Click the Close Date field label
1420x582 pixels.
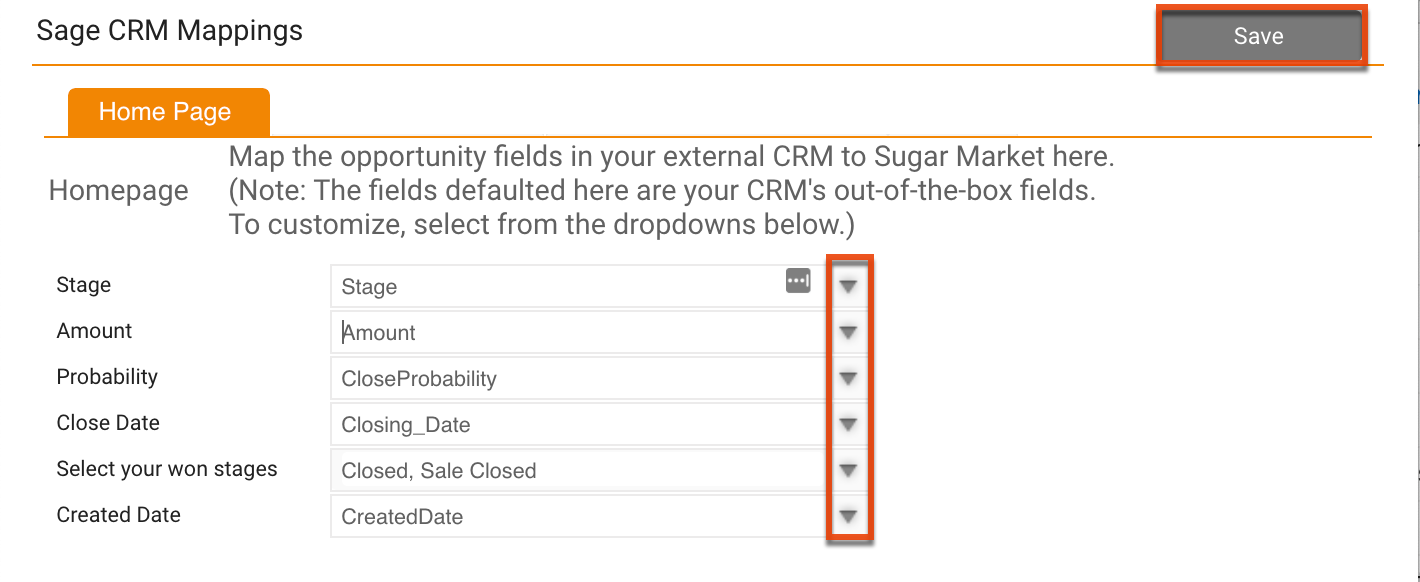[x=108, y=423]
